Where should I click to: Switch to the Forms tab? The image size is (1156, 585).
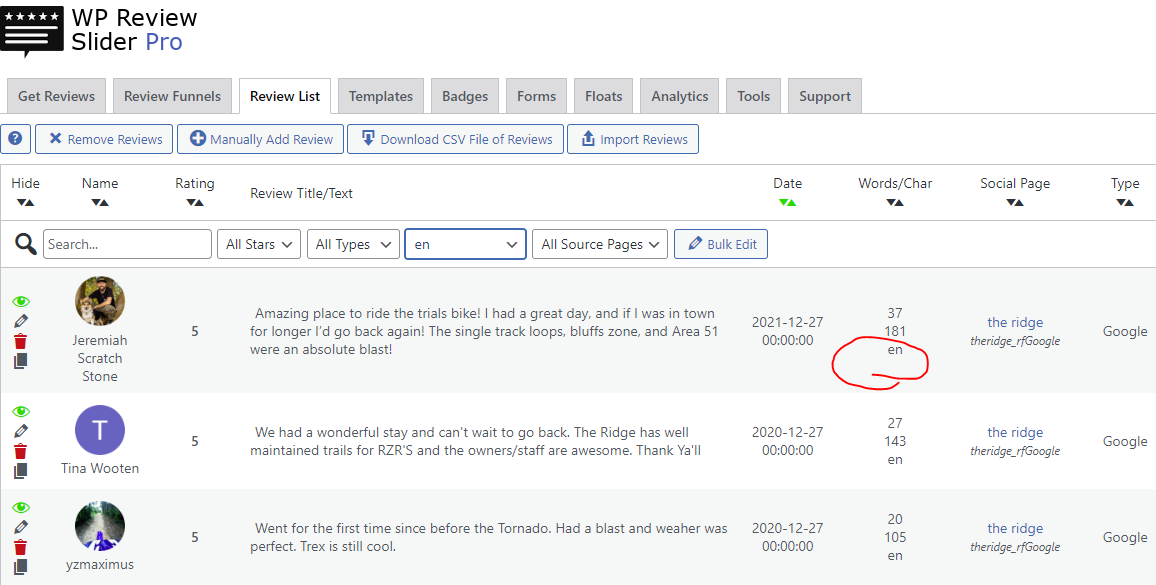point(537,96)
